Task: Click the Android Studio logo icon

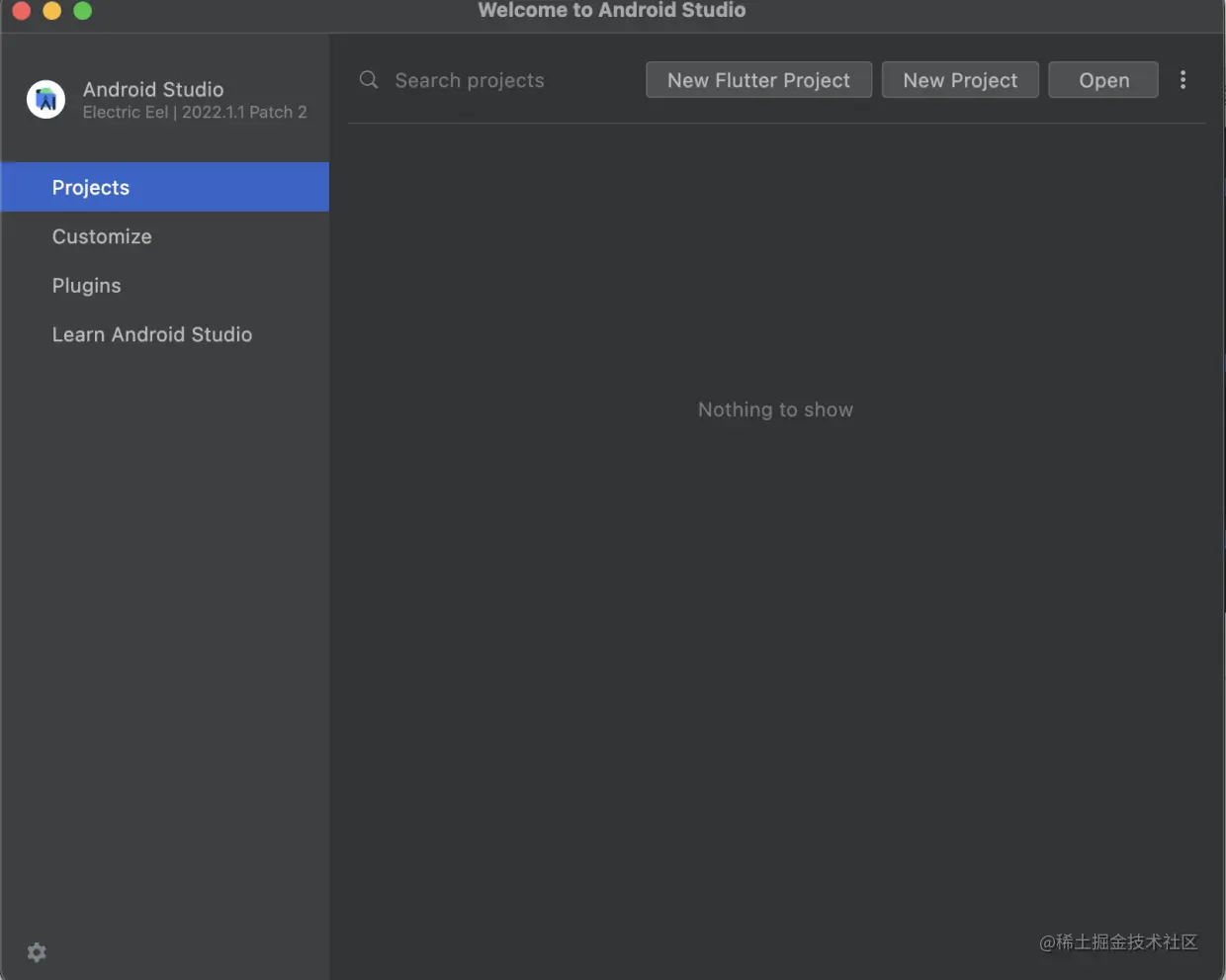Action: coord(45,100)
